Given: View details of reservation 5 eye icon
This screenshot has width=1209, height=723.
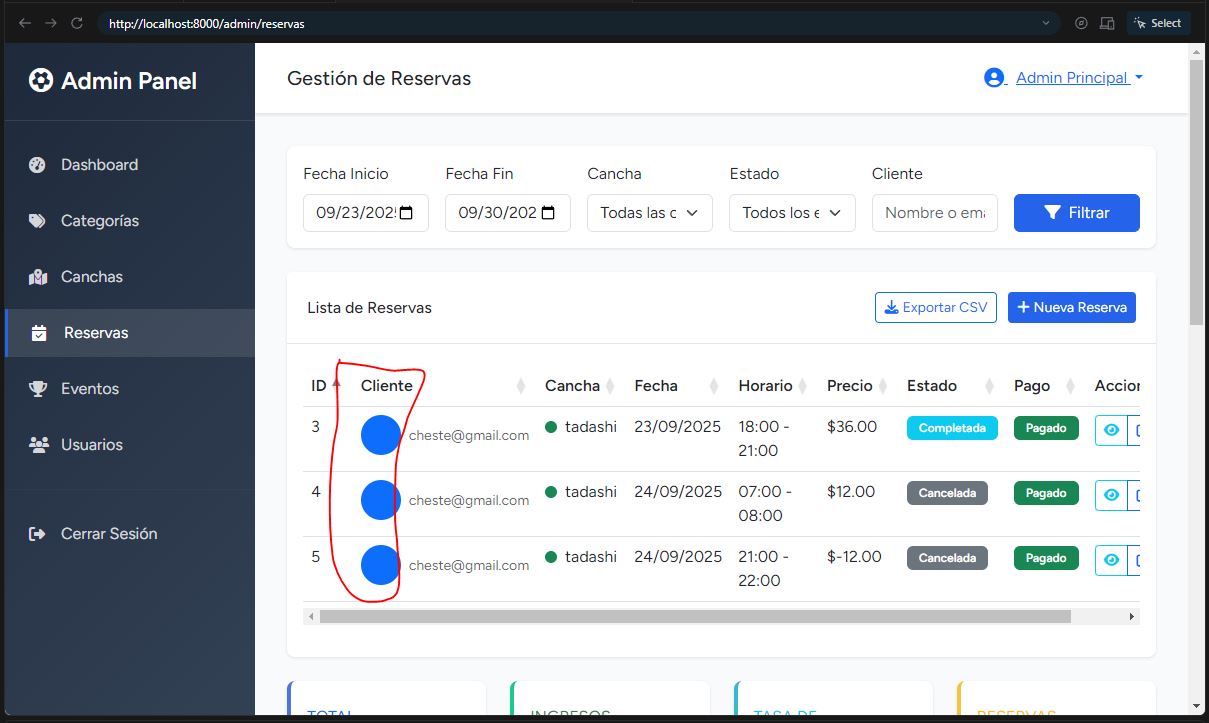Looking at the screenshot, I should (1111, 560).
